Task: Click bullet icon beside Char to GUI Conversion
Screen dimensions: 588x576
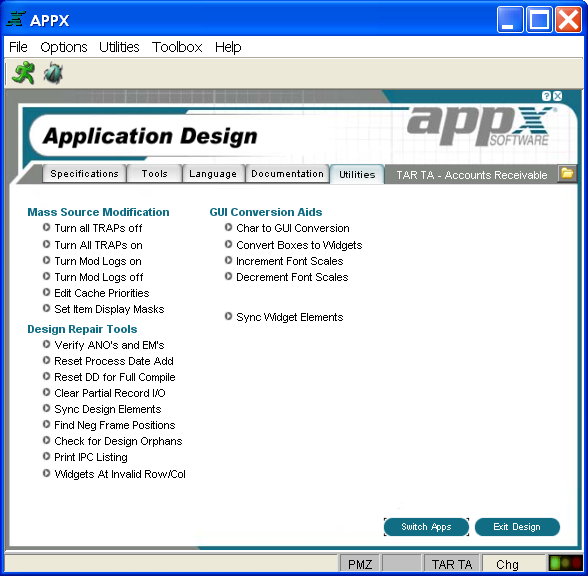Action: point(228,227)
